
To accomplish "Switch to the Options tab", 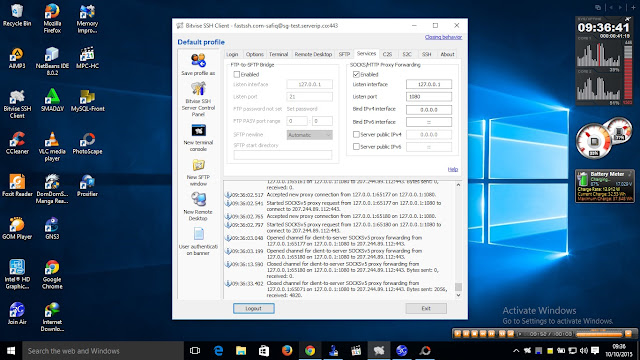I will 254,54.
